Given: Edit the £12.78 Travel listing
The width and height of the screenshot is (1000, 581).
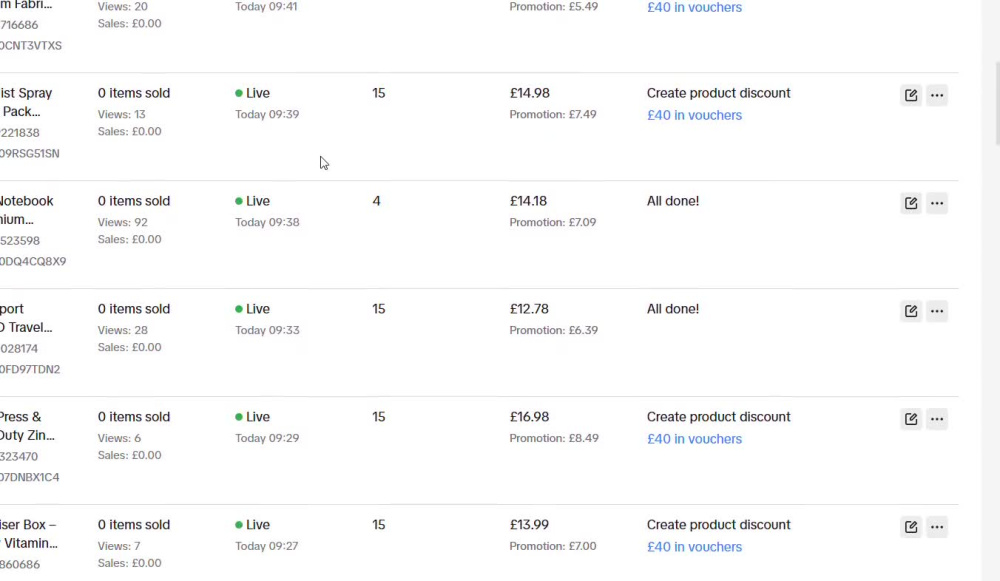Looking at the screenshot, I should [x=911, y=311].
